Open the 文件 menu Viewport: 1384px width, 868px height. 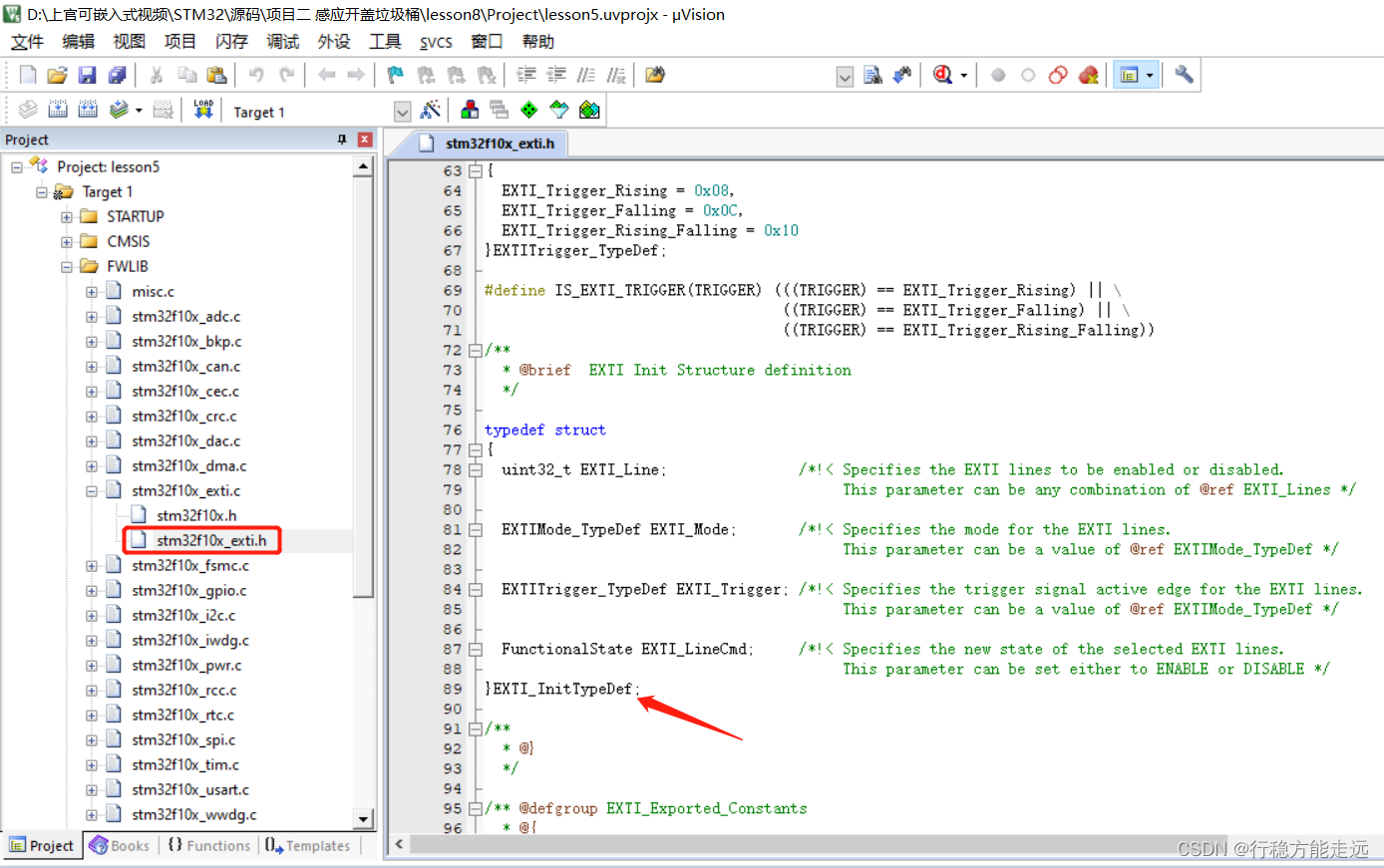[x=27, y=41]
